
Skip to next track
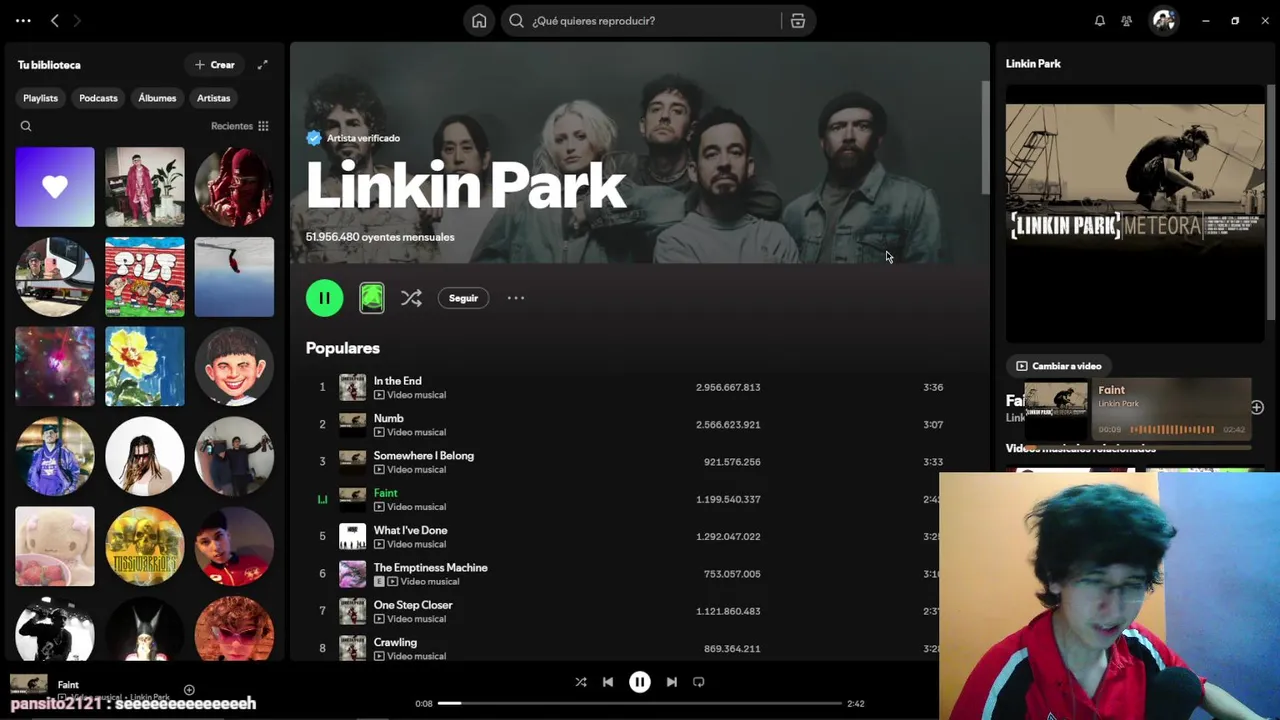(x=672, y=682)
